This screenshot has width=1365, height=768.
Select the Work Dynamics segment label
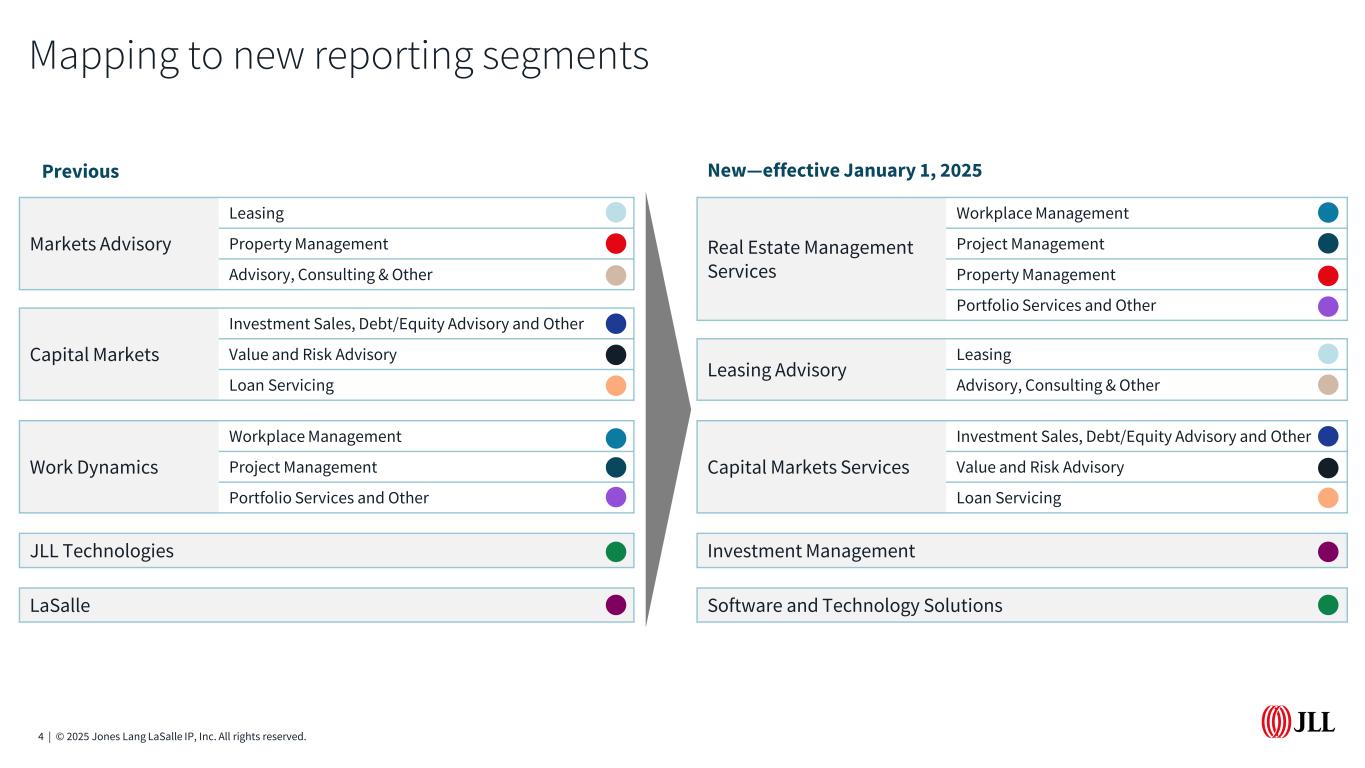click(94, 467)
